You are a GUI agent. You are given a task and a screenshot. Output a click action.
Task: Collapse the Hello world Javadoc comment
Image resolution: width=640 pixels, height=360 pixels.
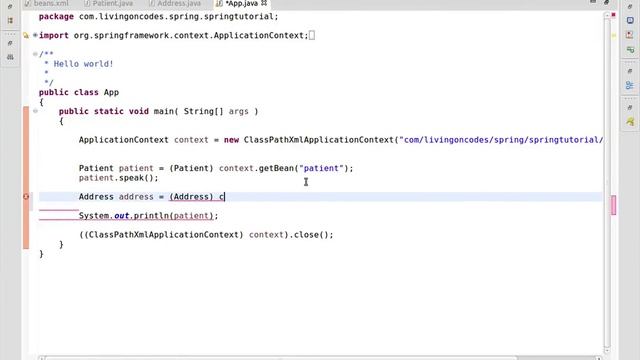tap(35, 54)
